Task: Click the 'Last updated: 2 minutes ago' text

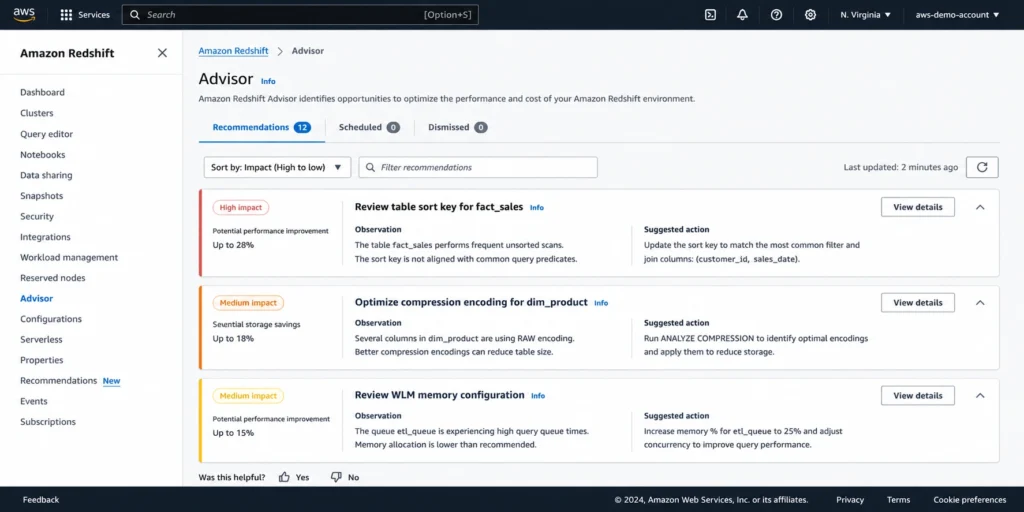Action: pos(901,167)
